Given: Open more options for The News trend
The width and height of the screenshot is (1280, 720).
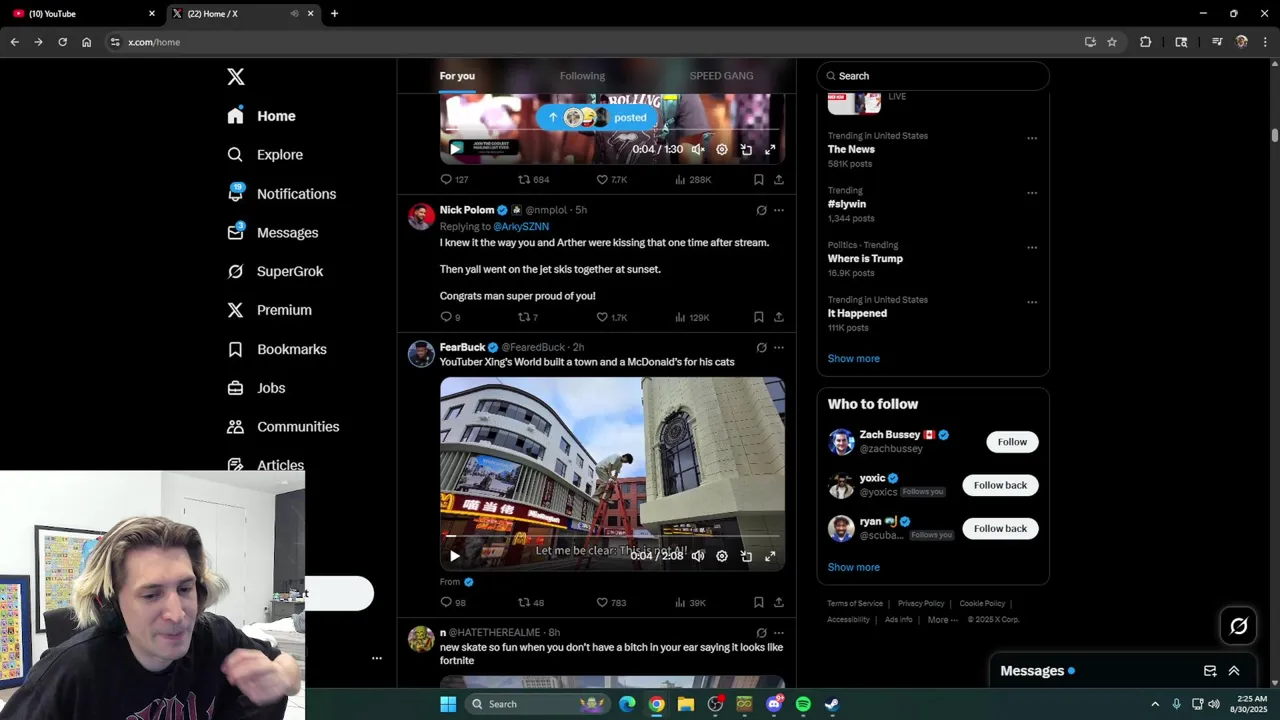Looking at the screenshot, I should coord(1032,138).
